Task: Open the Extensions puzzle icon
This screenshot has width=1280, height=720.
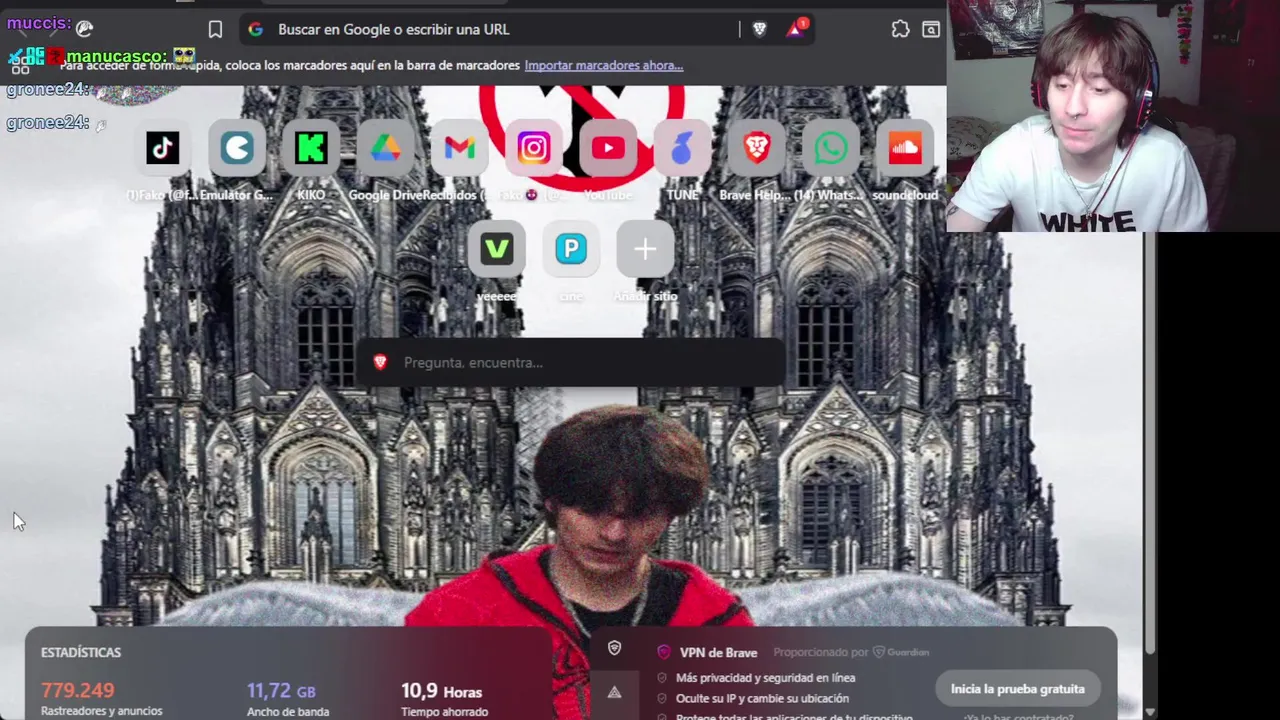Action: coord(900,29)
